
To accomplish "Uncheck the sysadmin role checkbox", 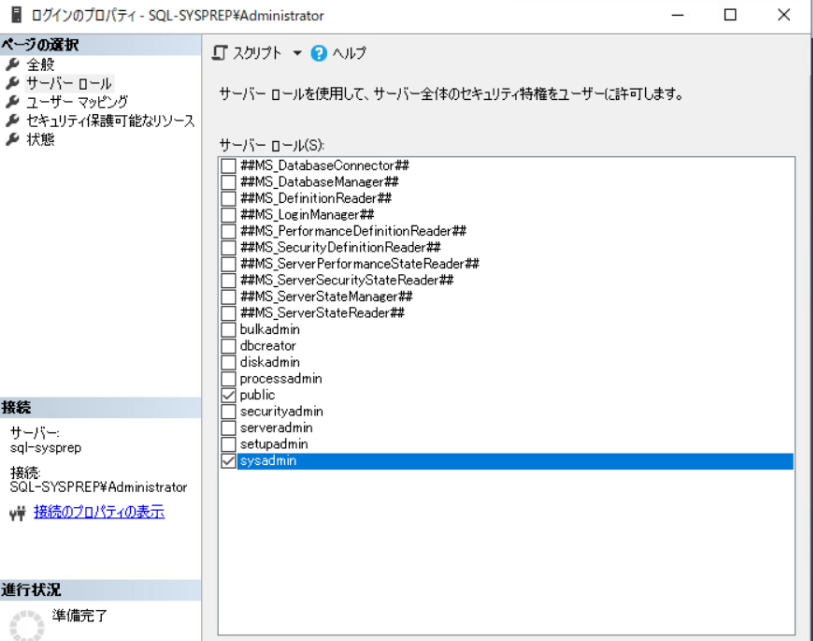I will pos(228,461).
